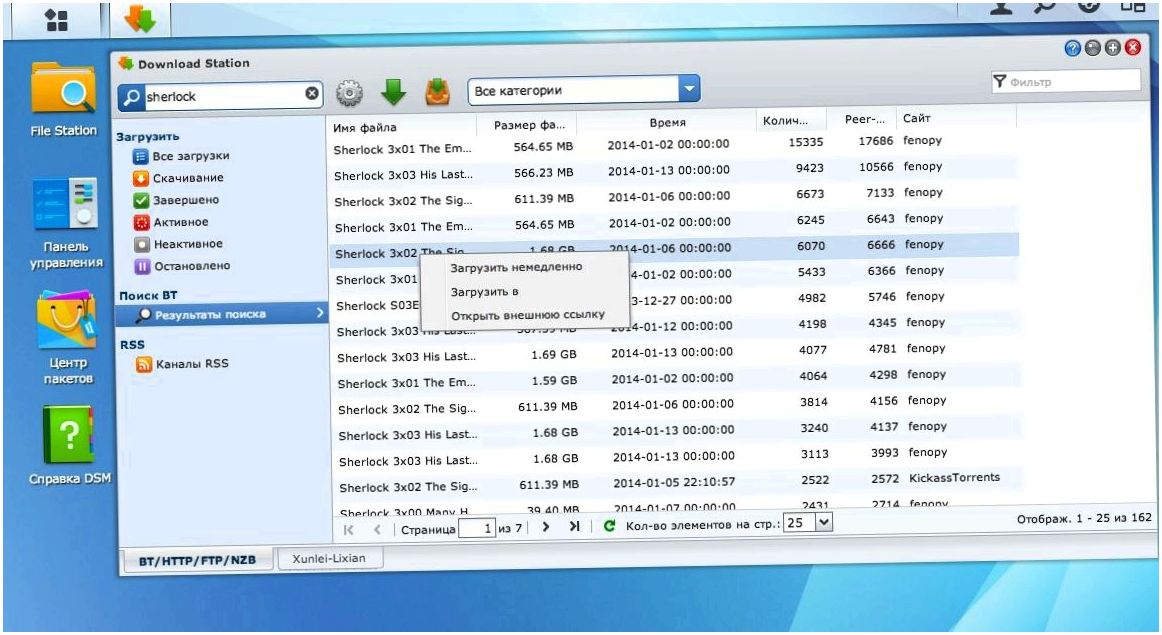Go to first results page
This screenshot has height=635, width=1162.
[x=348, y=529]
